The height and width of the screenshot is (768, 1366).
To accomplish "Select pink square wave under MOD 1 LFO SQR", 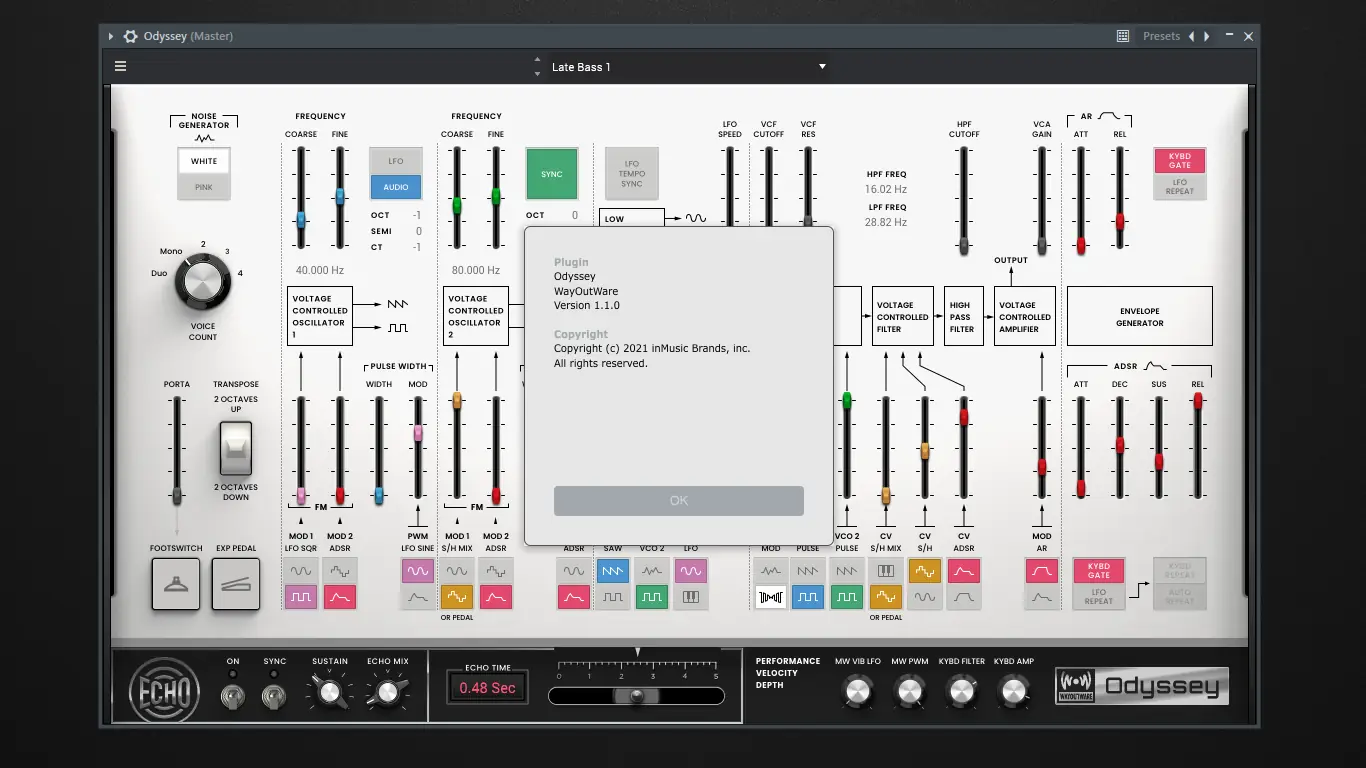I will (301, 597).
